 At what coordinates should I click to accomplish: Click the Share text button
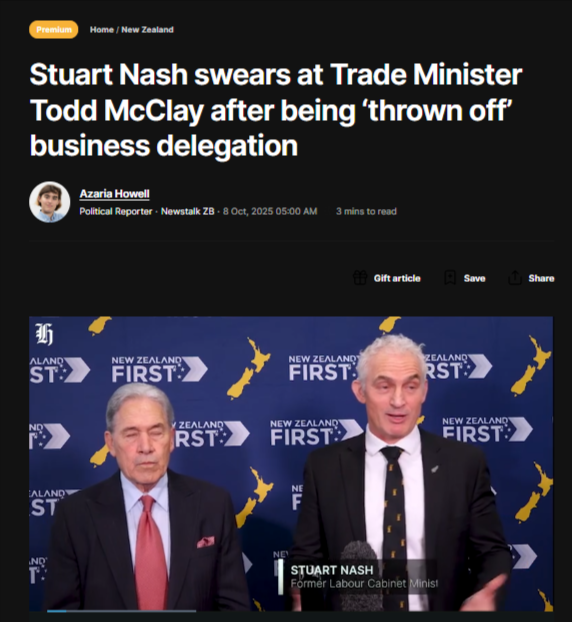click(541, 278)
